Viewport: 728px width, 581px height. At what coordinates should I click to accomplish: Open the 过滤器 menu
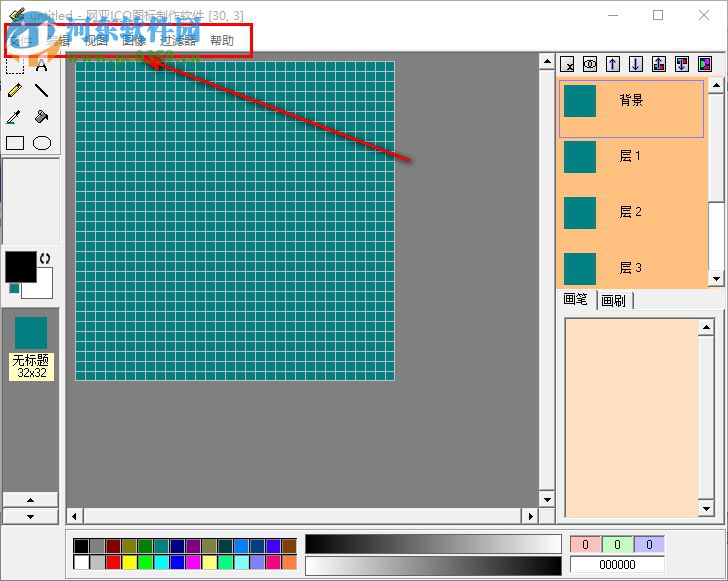178,40
